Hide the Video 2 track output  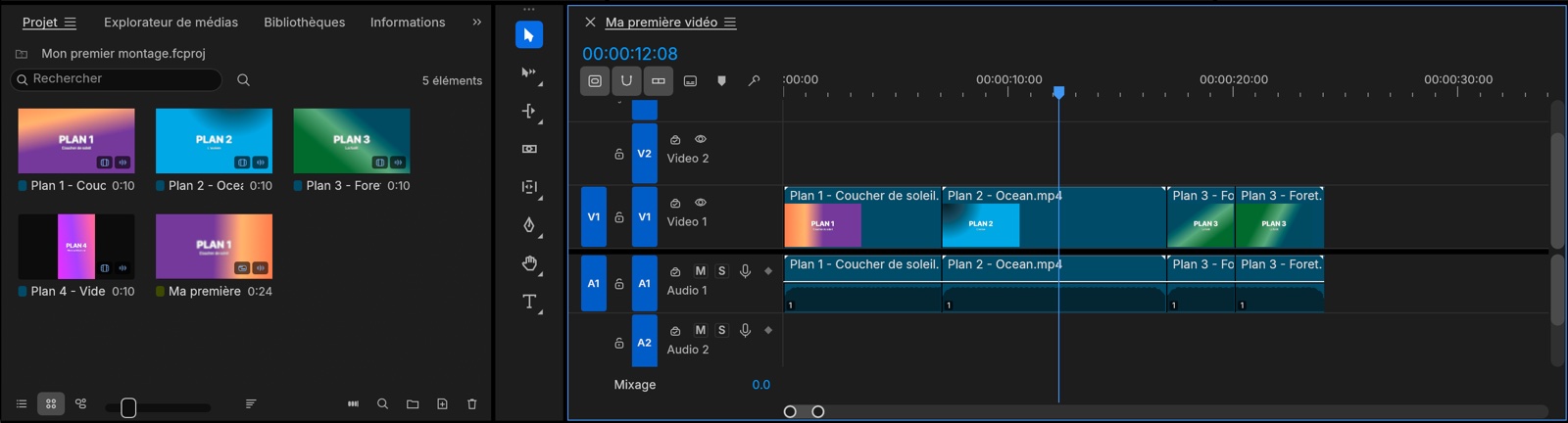(x=701, y=139)
